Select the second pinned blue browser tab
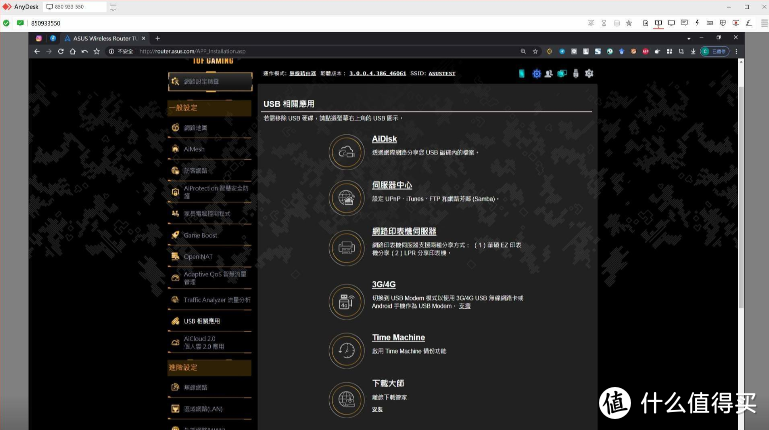This screenshot has height=430, width=769. point(52,38)
